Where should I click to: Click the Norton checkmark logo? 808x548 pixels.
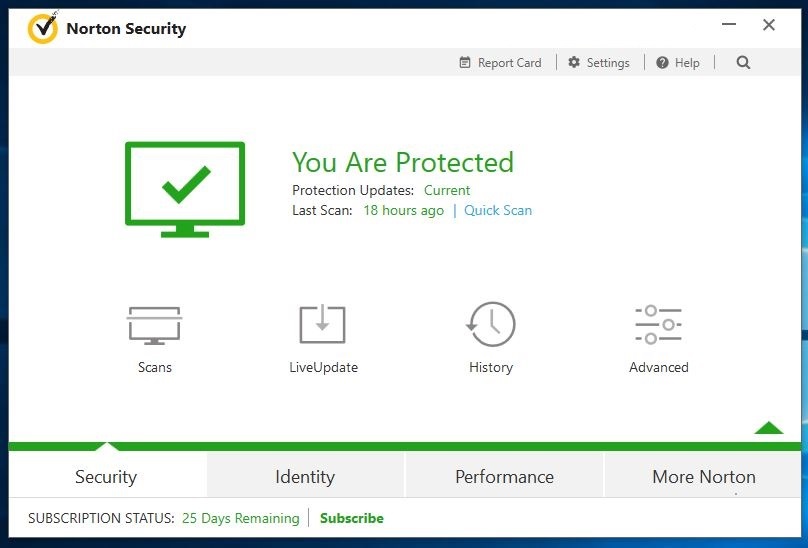point(43,28)
